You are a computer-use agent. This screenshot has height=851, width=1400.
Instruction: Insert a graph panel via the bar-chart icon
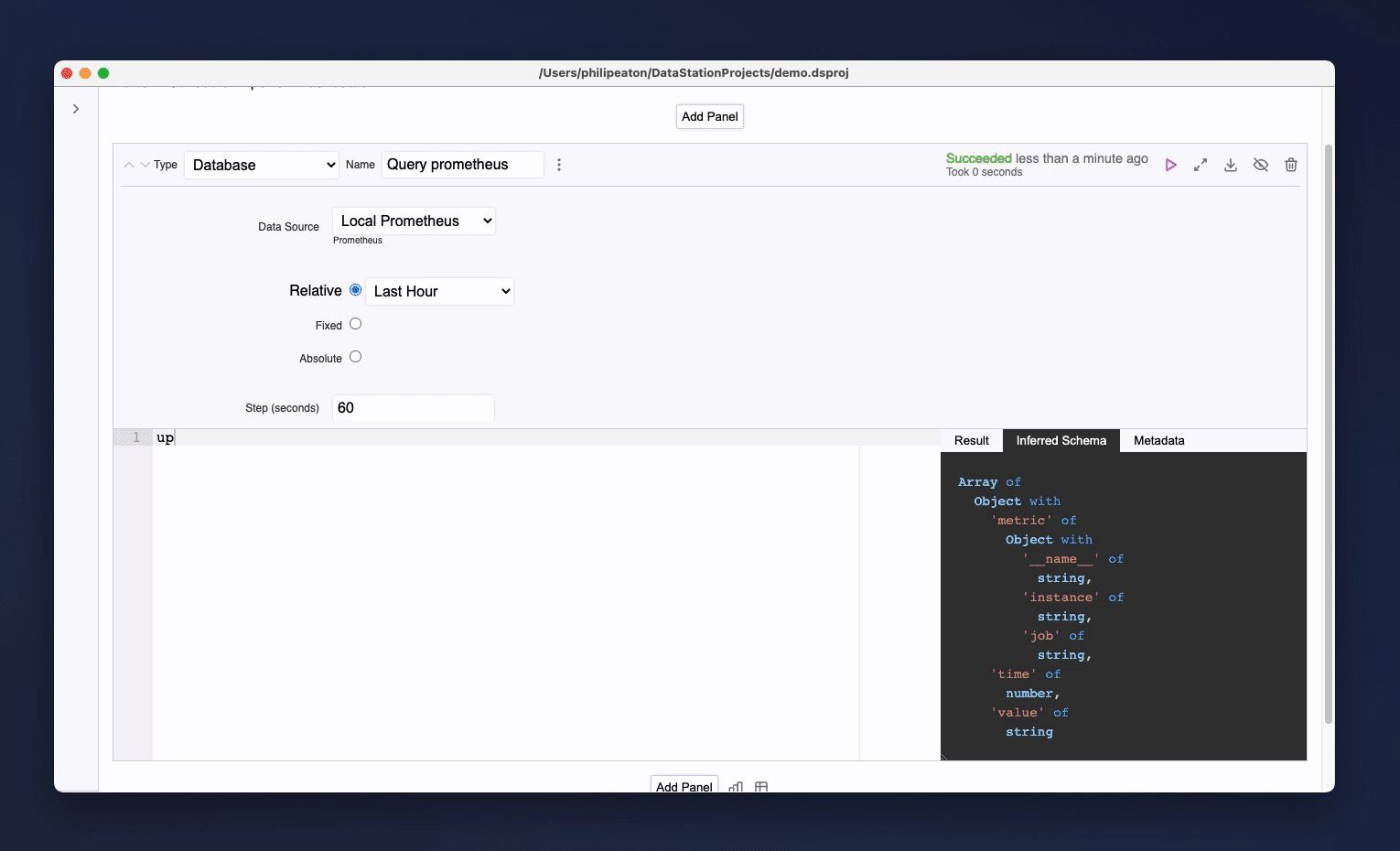coord(736,787)
